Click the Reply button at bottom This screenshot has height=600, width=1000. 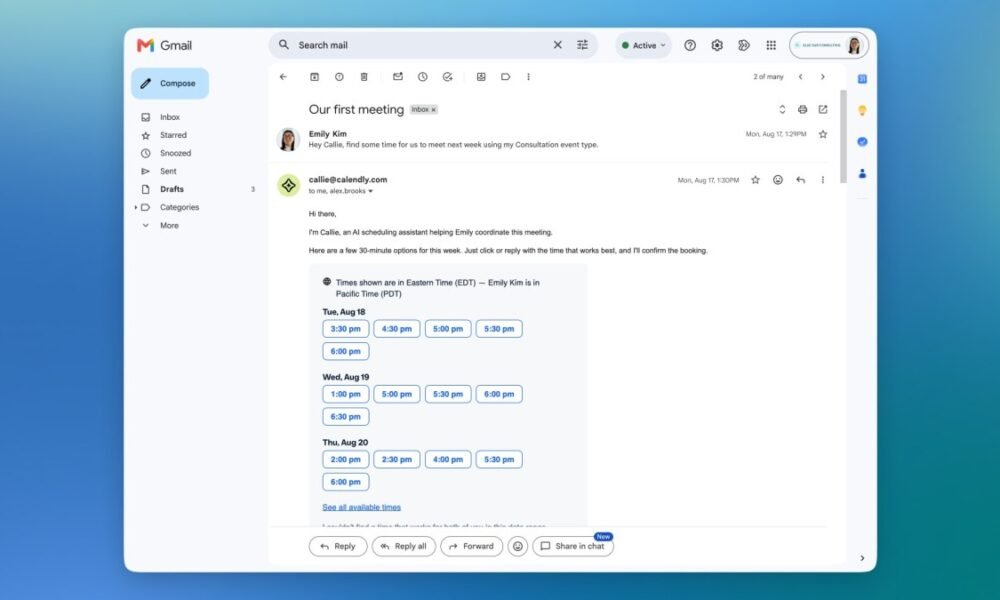[338, 546]
